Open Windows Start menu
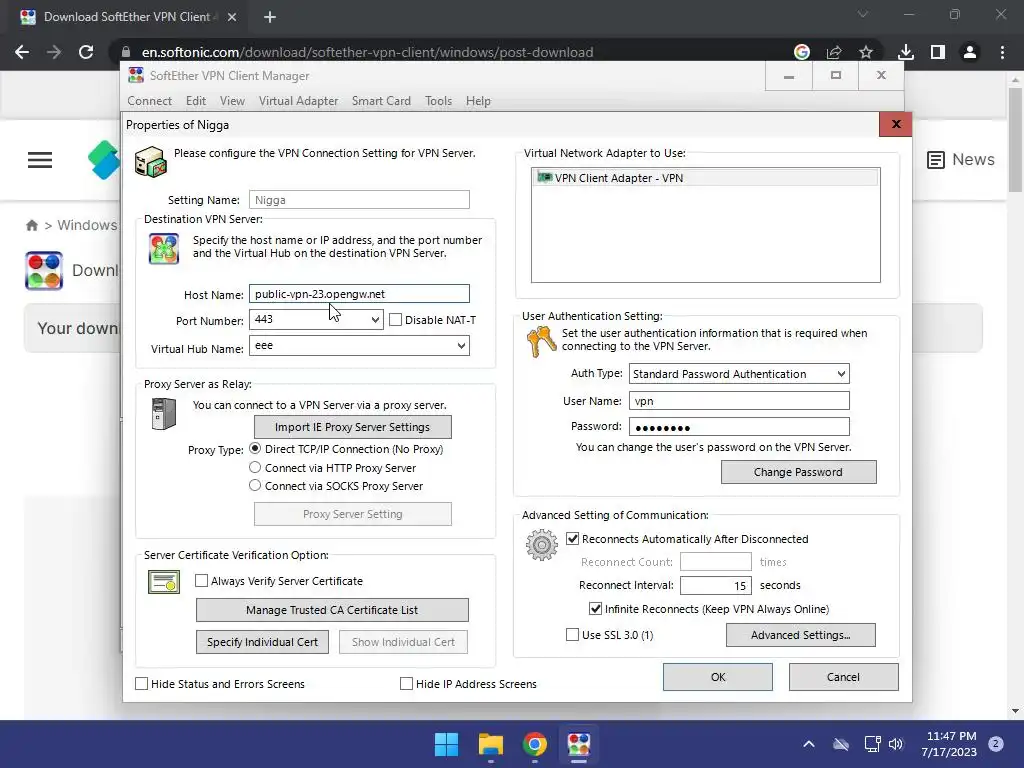1024x768 pixels. pyautogui.click(x=447, y=744)
